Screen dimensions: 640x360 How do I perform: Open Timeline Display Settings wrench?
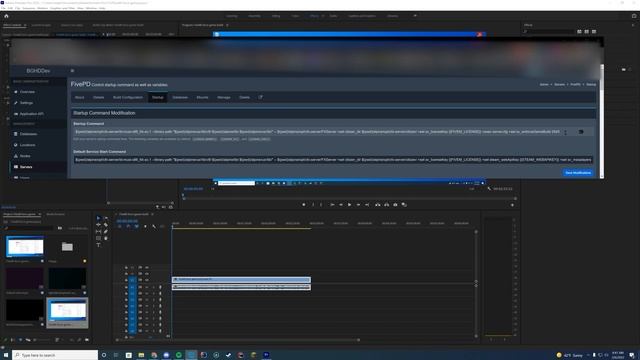[x=154, y=227]
